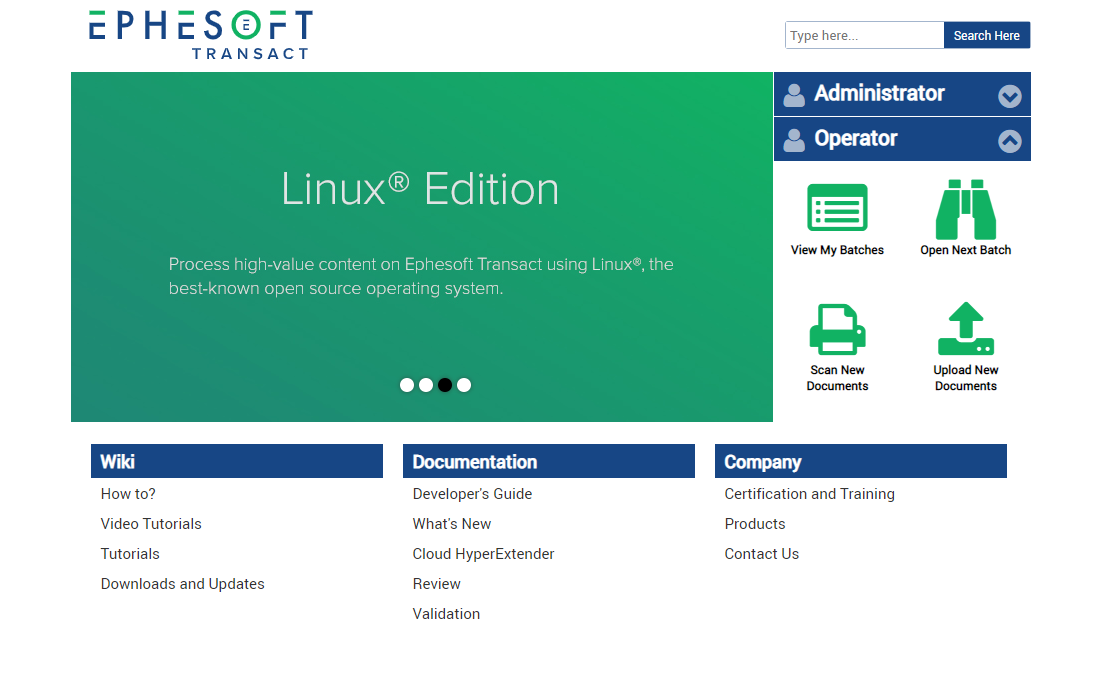Click the Open Next Batch binoculars icon
This screenshot has height=674, width=1115.
965,209
